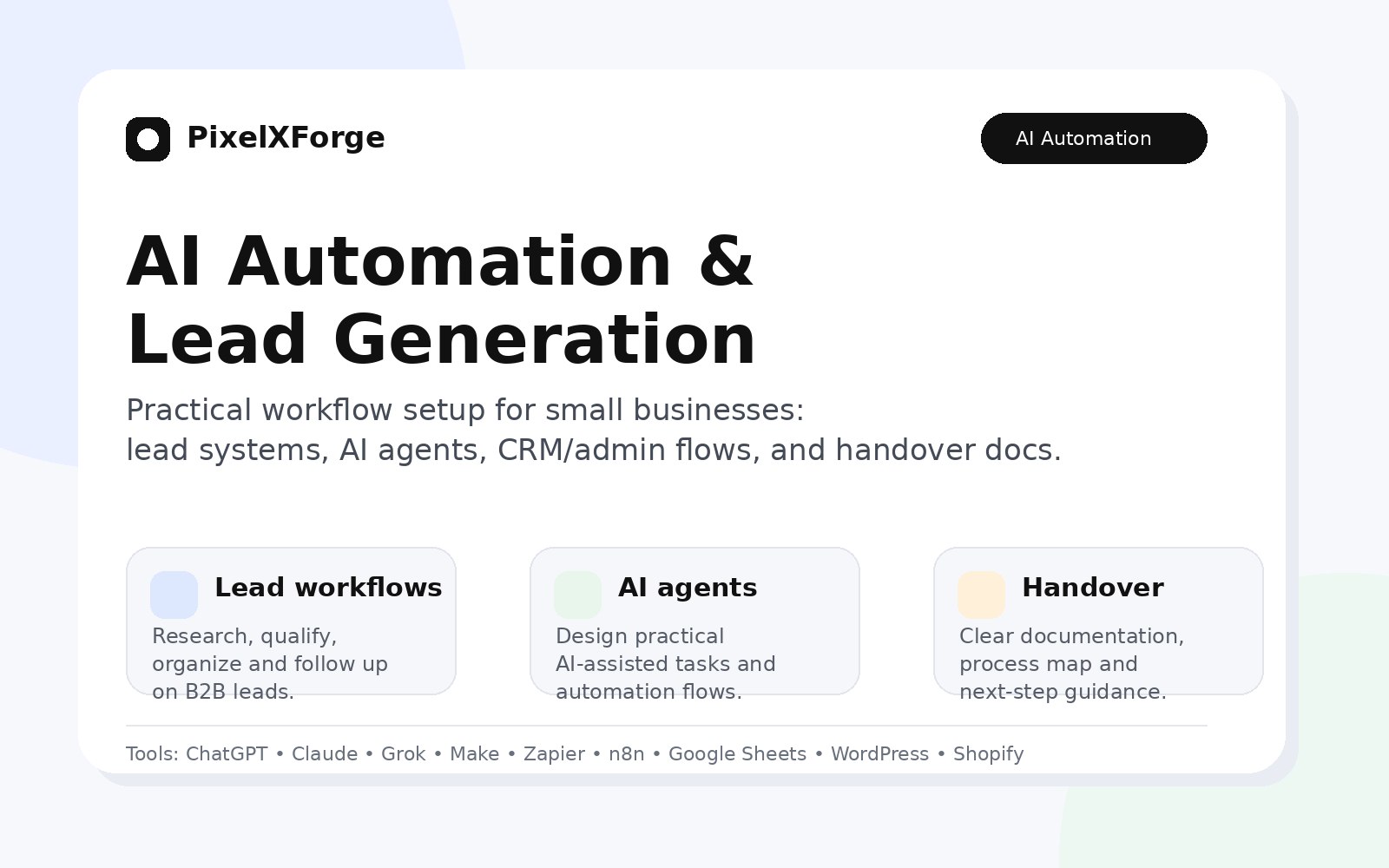This screenshot has height=868, width=1389.
Task: Select the AI agents card title
Action: [688, 588]
